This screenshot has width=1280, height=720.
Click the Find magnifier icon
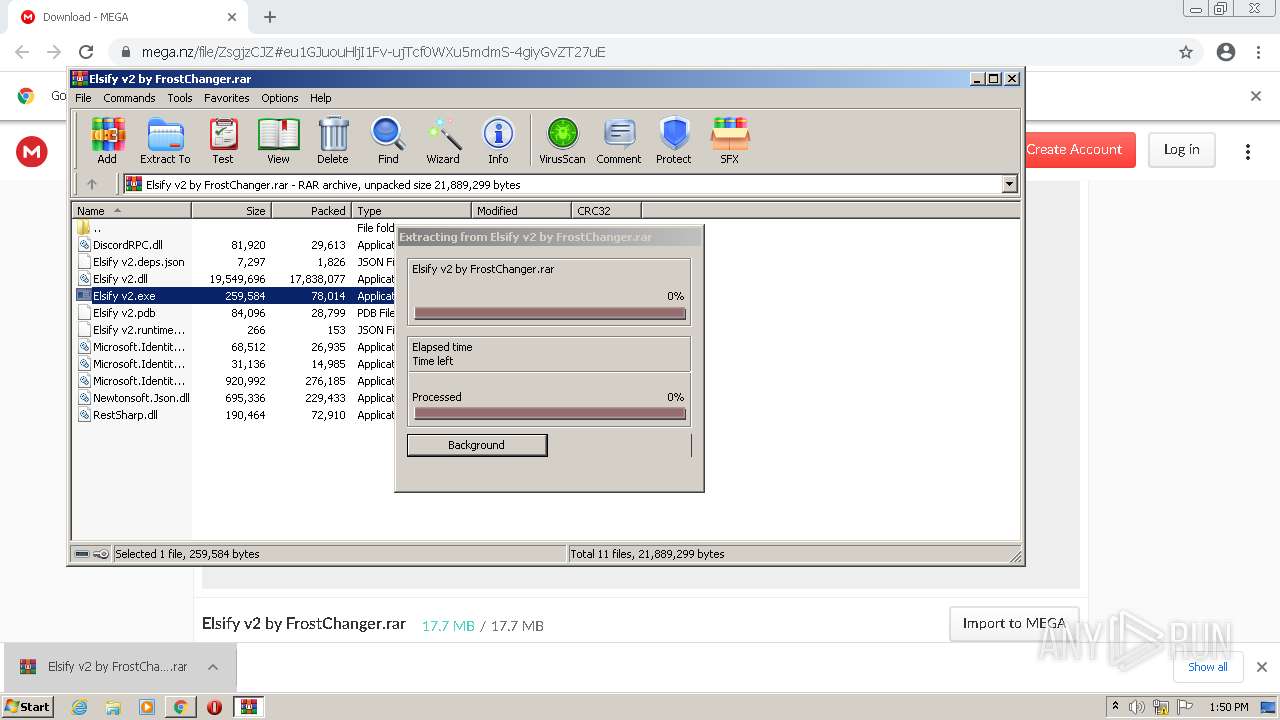point(388,140)
